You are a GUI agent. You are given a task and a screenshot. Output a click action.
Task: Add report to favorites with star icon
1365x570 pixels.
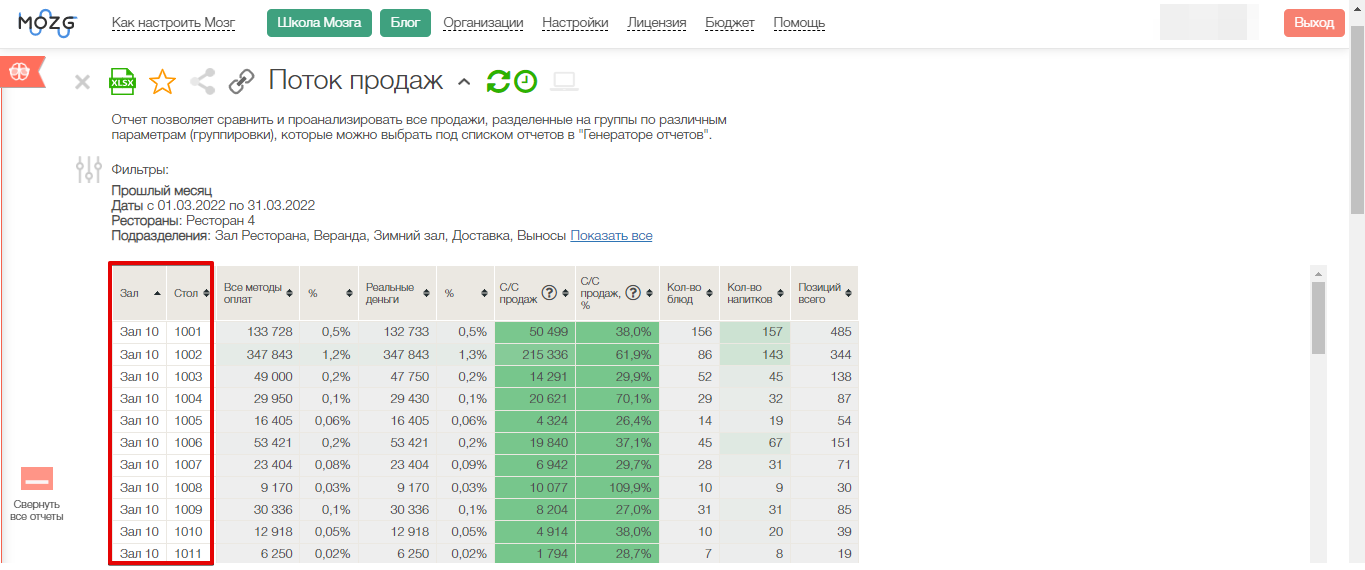[162, 81]
